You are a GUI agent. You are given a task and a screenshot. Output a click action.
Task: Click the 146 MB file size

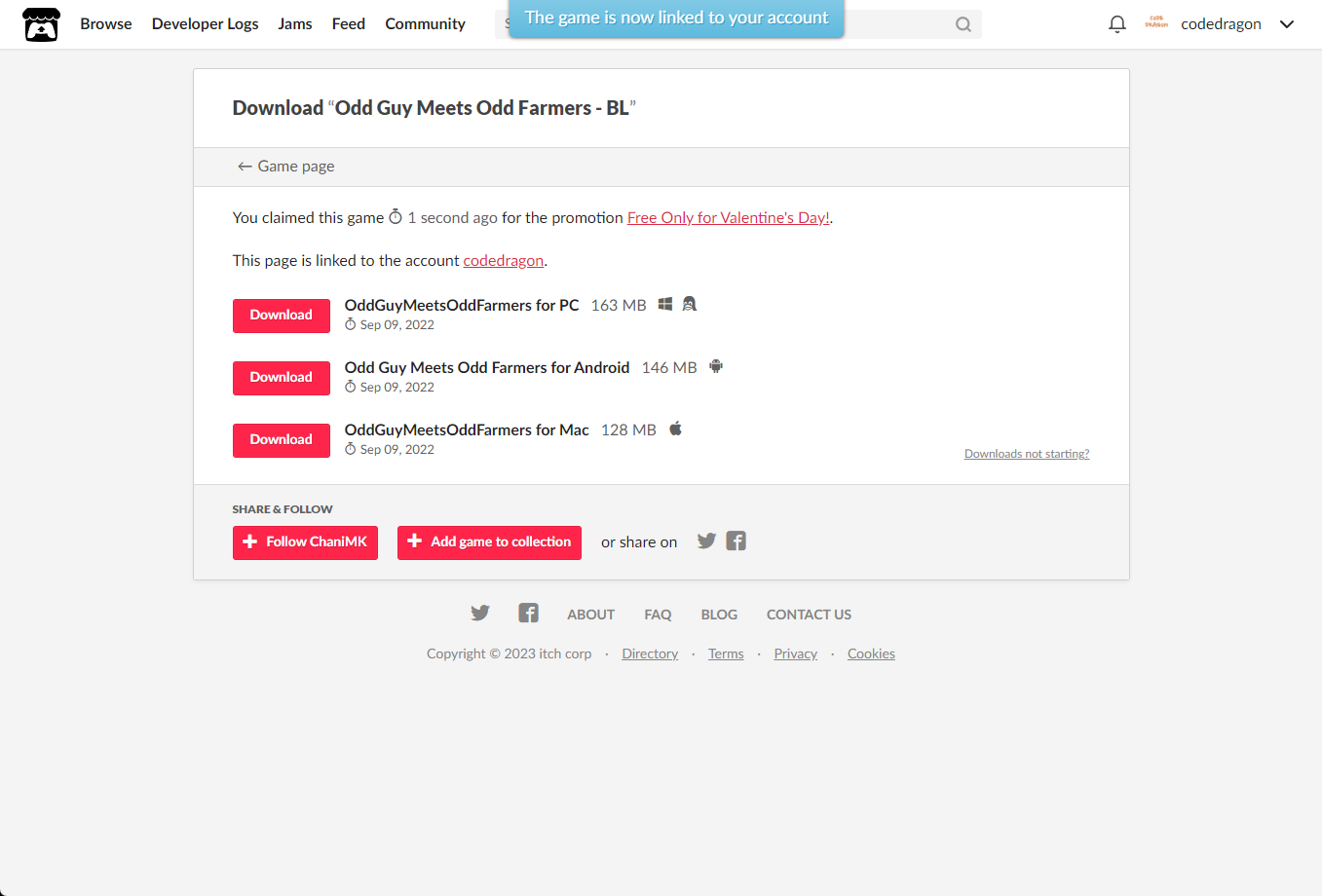pyautogui.click(x=669, y=367)
